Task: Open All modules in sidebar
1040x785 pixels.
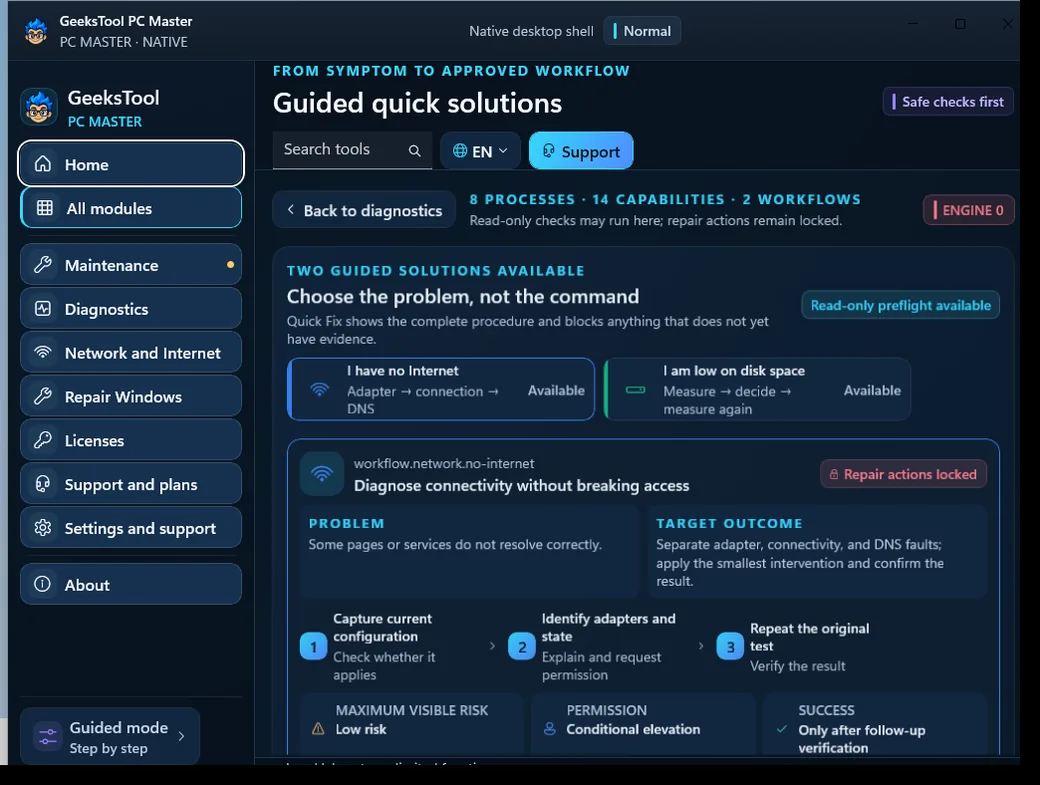Action: [131, 208]
